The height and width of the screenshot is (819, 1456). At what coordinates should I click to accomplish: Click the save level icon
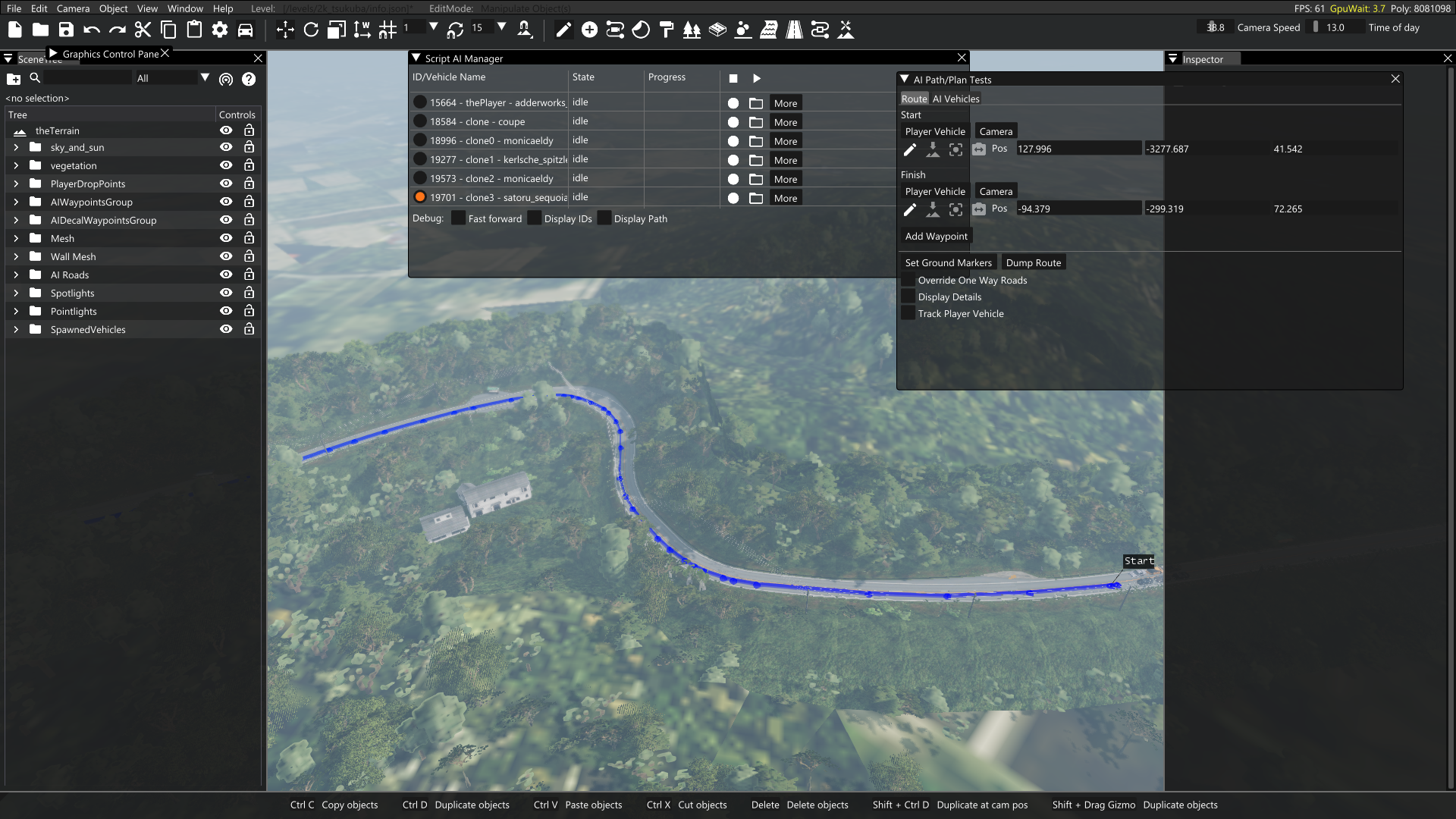point(66,30)
